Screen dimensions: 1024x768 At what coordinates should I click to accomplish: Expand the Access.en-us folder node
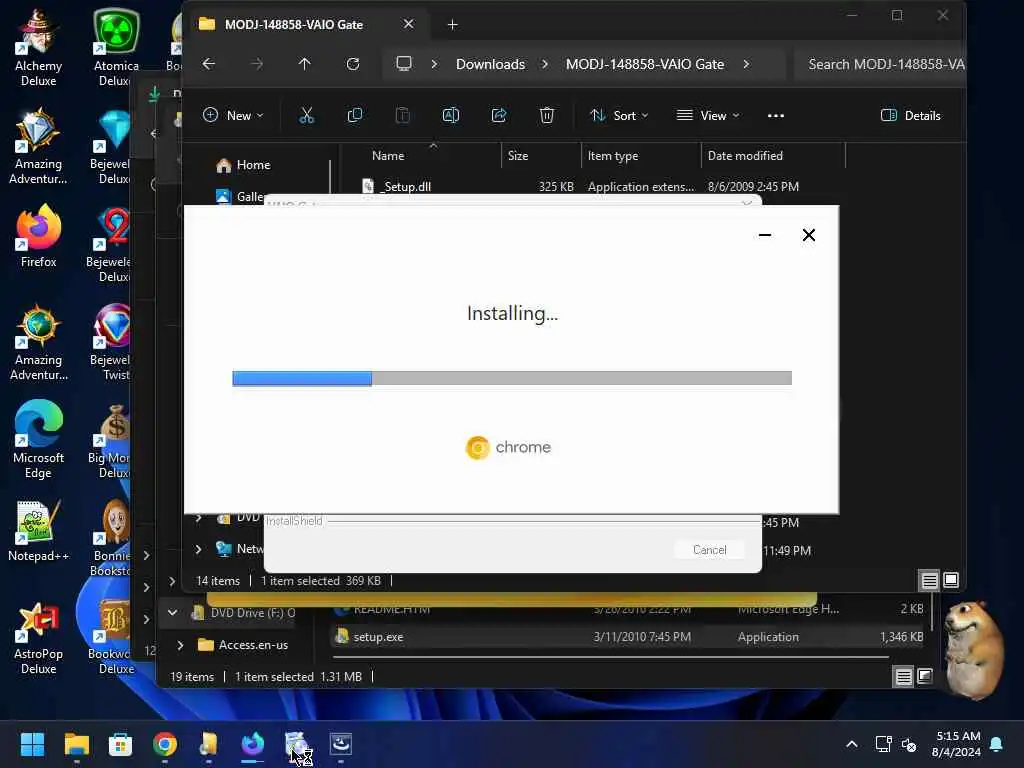[x=180, y=645]
